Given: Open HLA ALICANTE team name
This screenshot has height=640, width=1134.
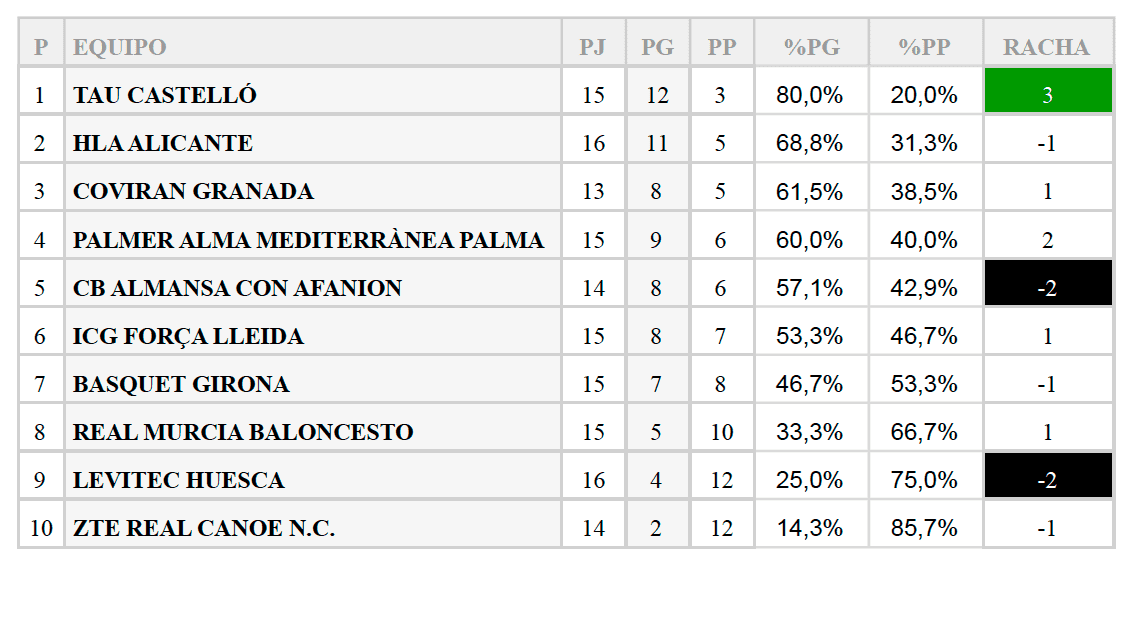Looking at the screenshot, I should click(x=163, y=143).
